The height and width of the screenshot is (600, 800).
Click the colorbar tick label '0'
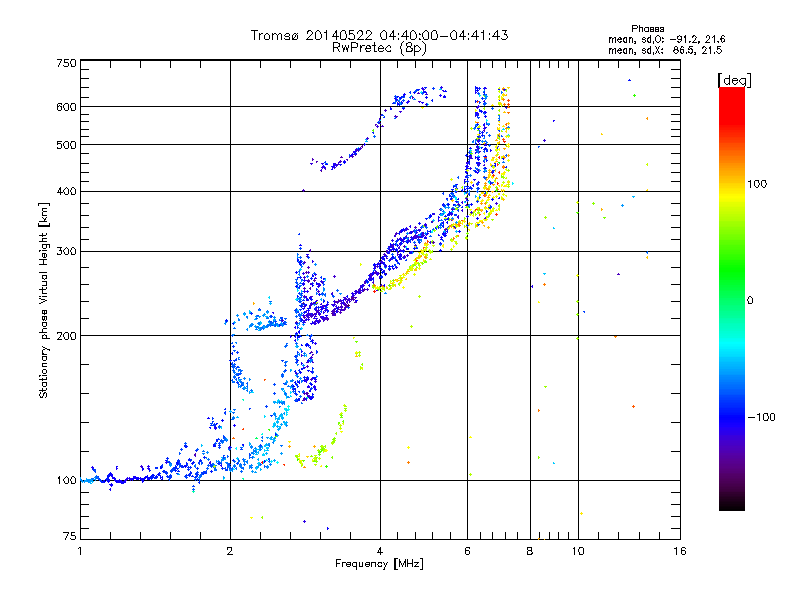coord(750,300)
